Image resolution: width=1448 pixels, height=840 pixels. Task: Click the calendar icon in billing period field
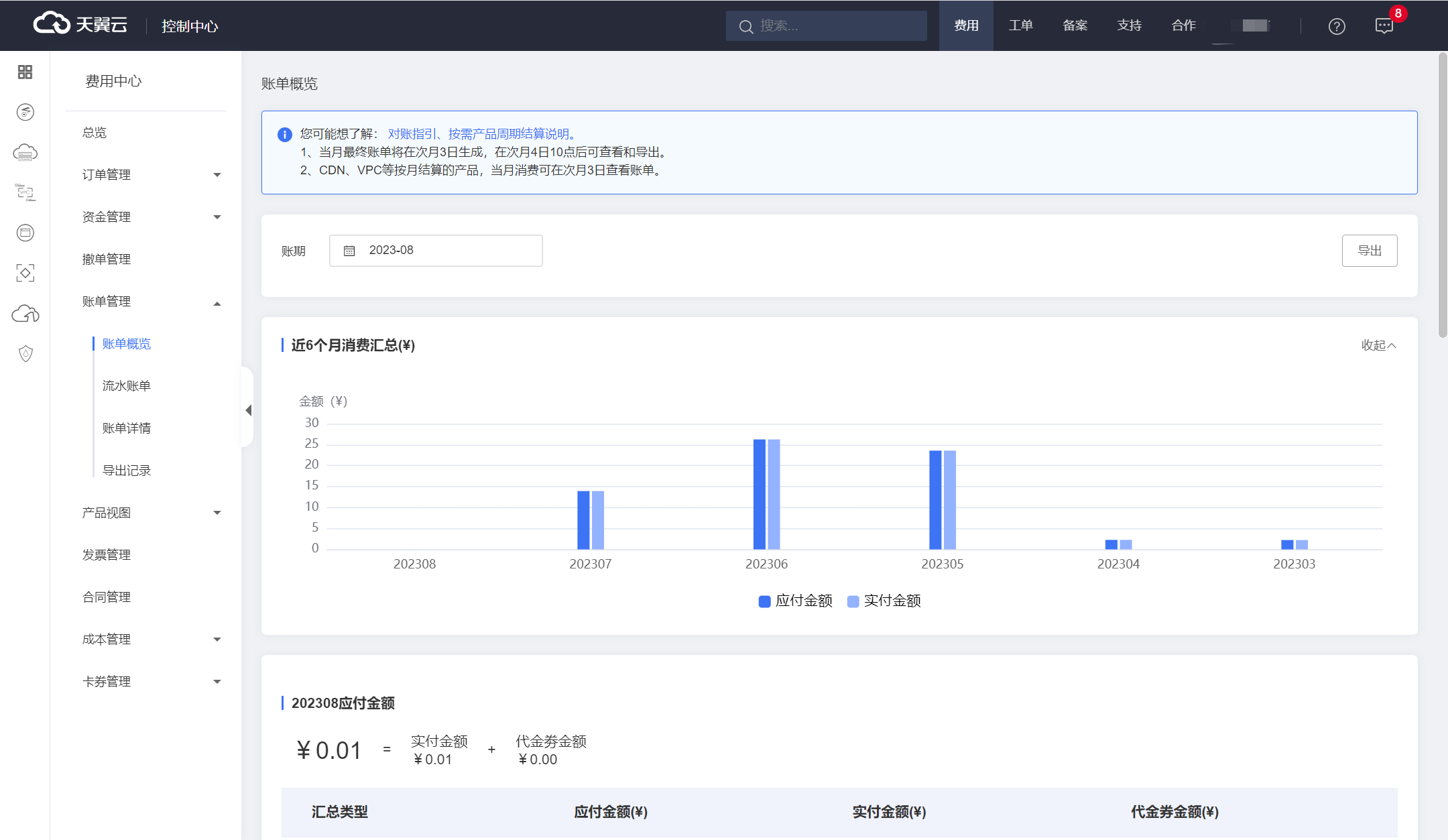(x=349, y=251)
